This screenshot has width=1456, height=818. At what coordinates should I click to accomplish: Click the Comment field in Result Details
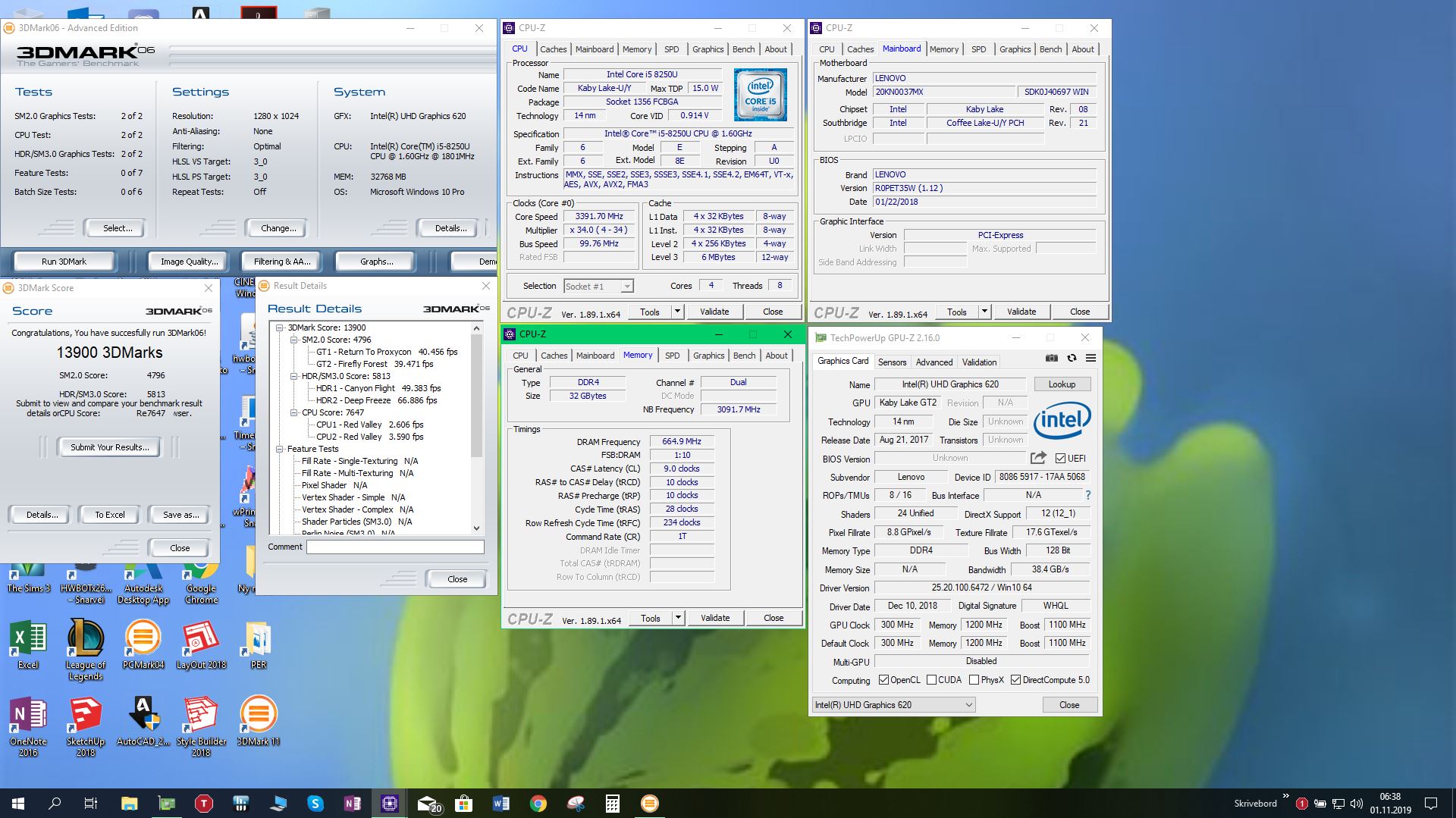pos(395,547)
